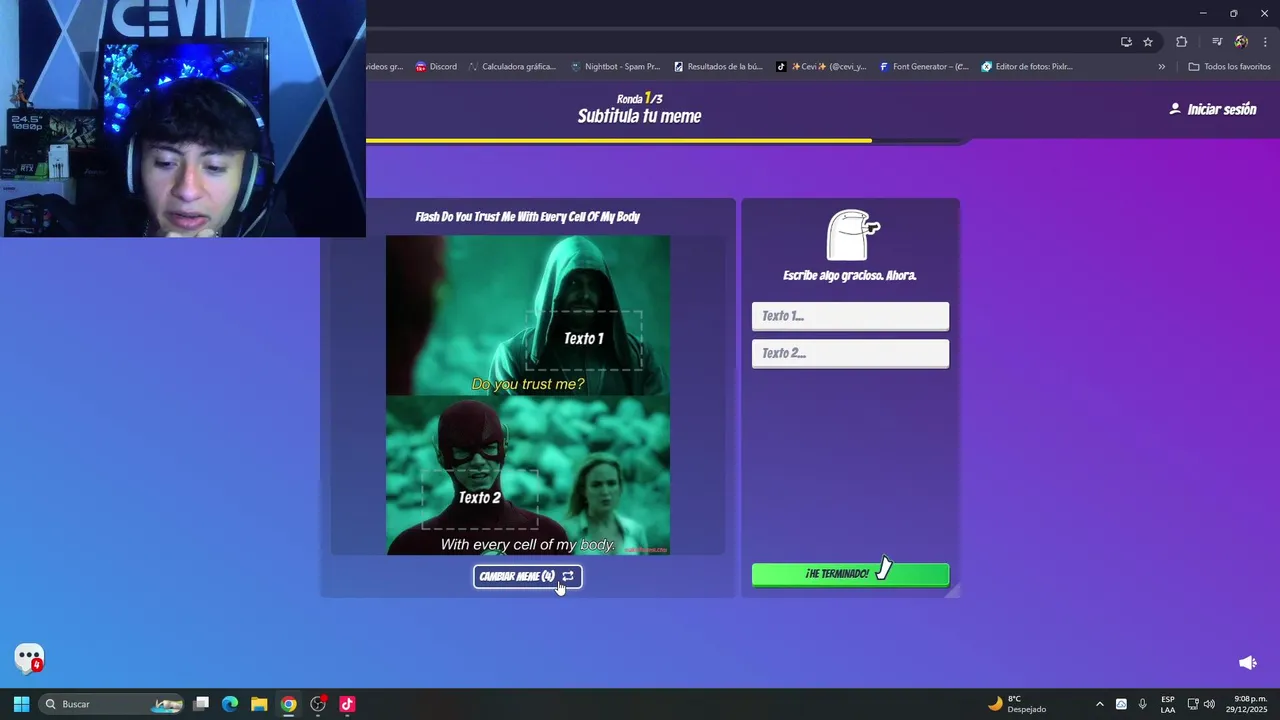Open File Explorer from taskbar

click(259, 704)
